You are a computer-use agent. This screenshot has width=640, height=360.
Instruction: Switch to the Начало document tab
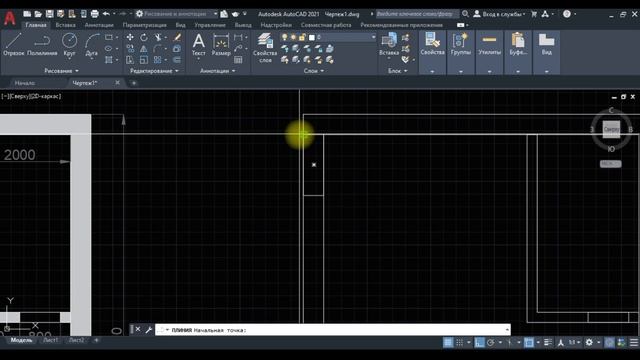(x=25, y=83)
